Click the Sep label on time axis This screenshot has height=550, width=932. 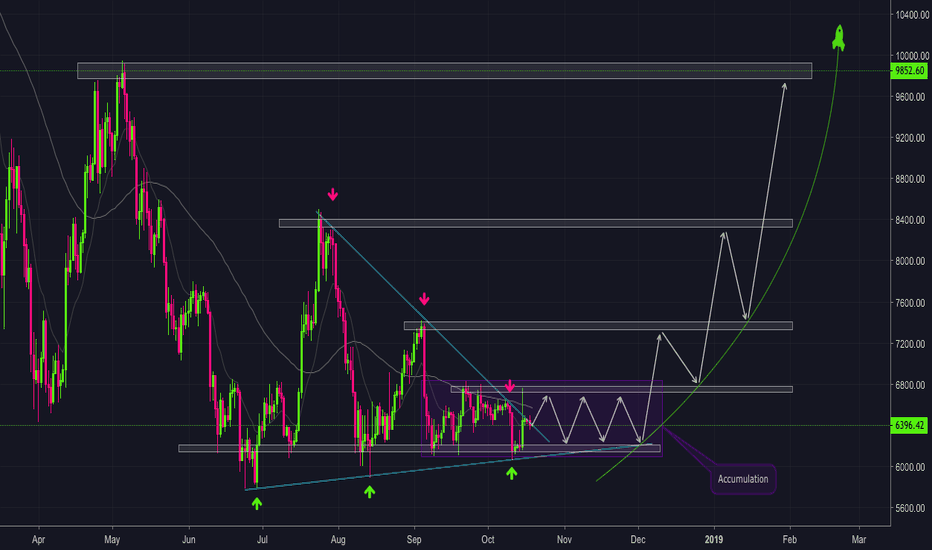414,539
